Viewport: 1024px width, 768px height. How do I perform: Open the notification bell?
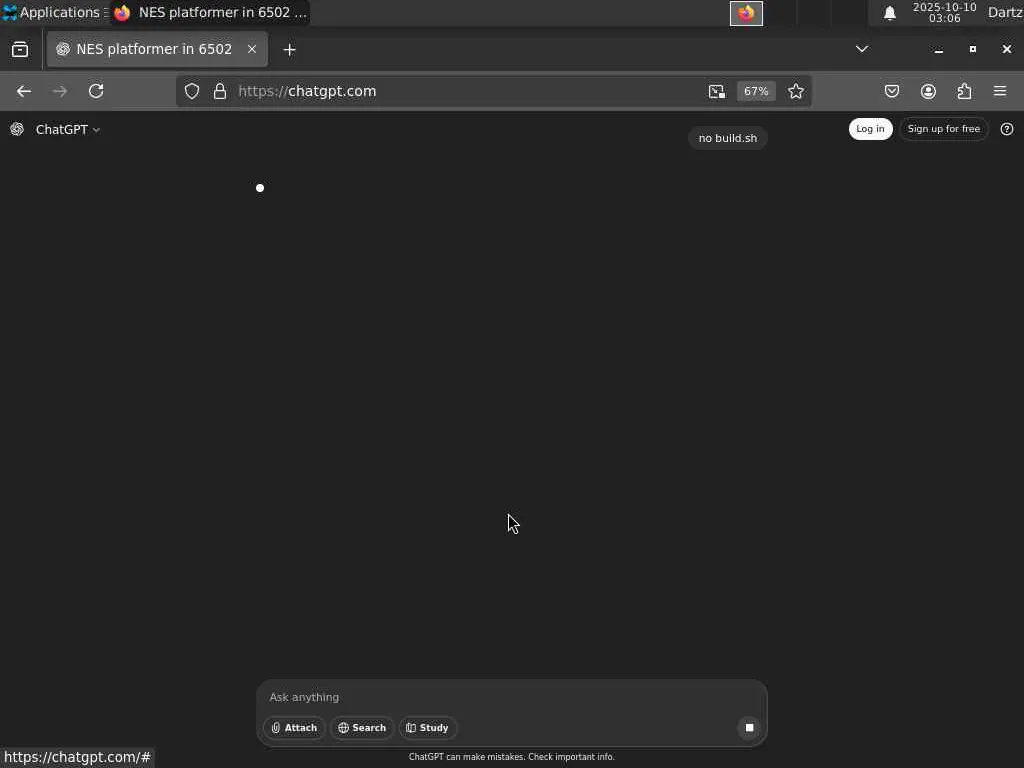[889, 13]
